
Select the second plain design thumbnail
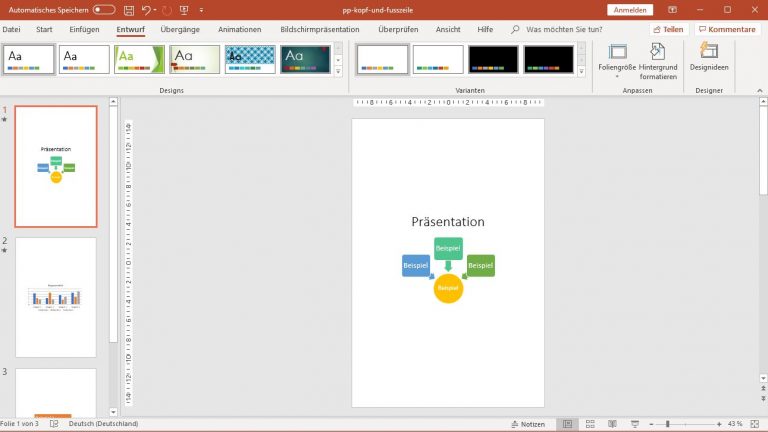[84, 59]
